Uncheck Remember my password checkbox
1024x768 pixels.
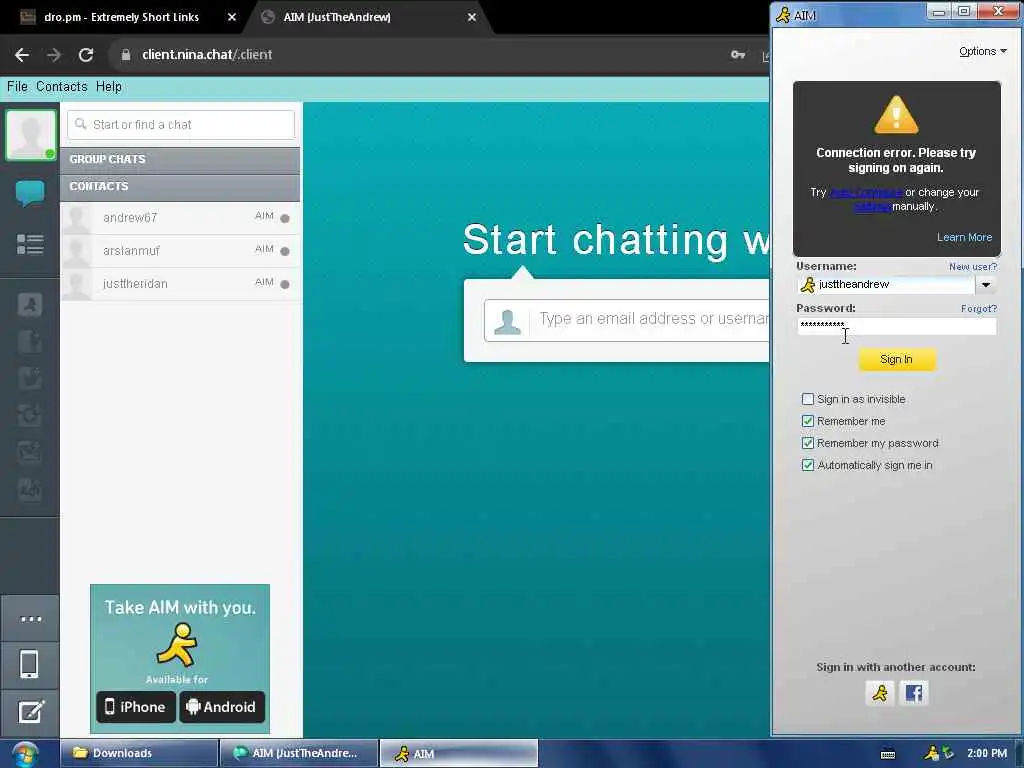pos(808,443)
